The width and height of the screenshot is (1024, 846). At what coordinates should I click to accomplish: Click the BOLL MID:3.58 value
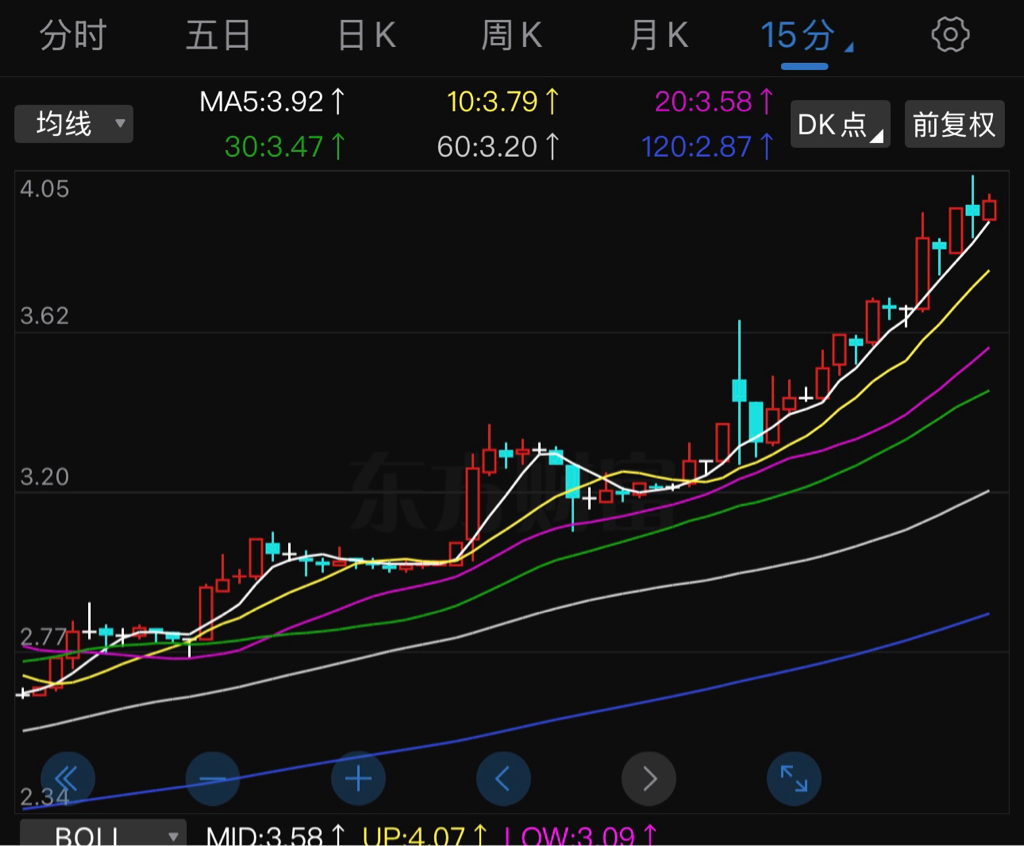[276, 836]
